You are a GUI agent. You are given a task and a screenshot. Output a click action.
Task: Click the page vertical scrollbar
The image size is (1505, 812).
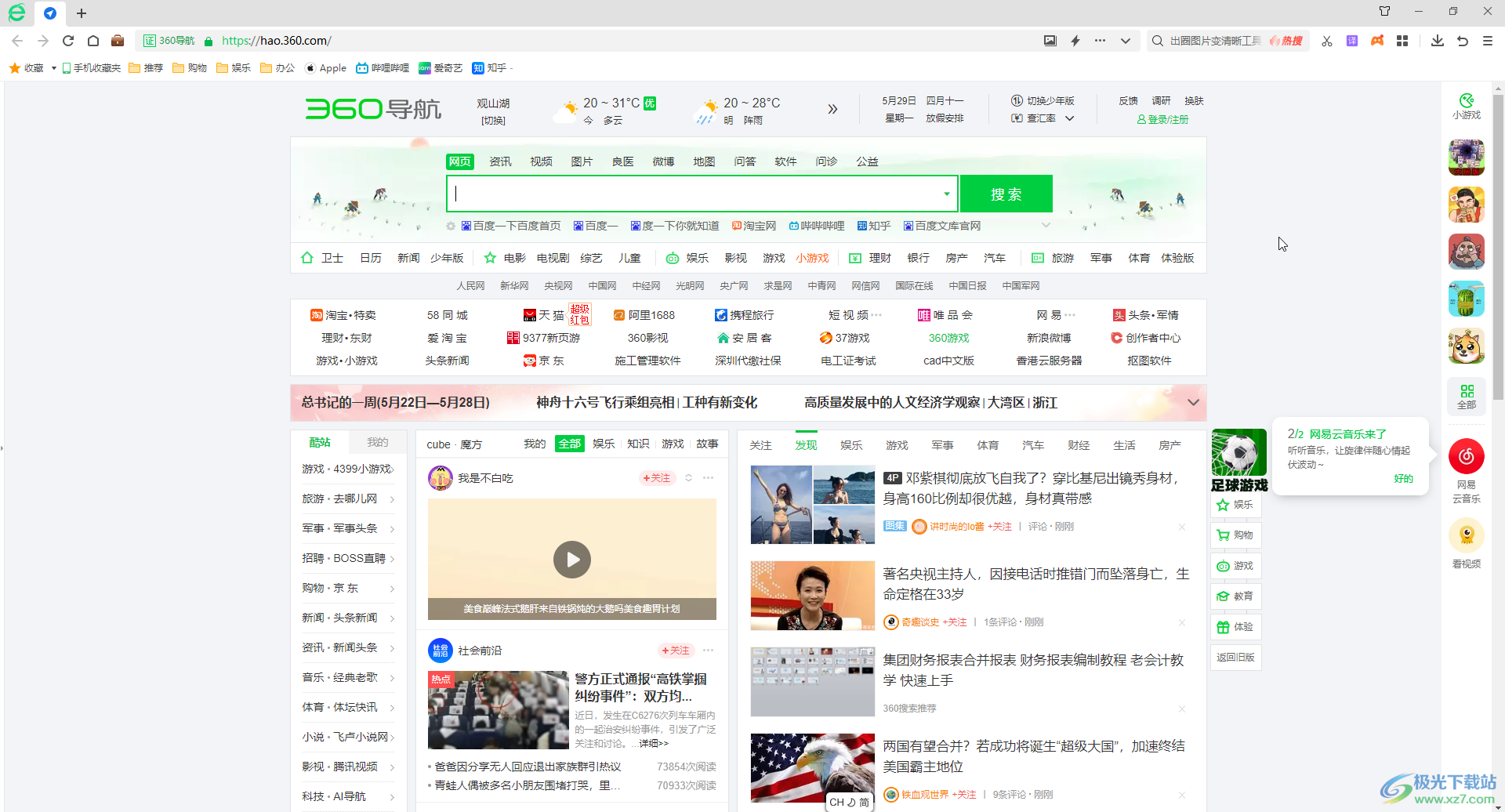1498,247
